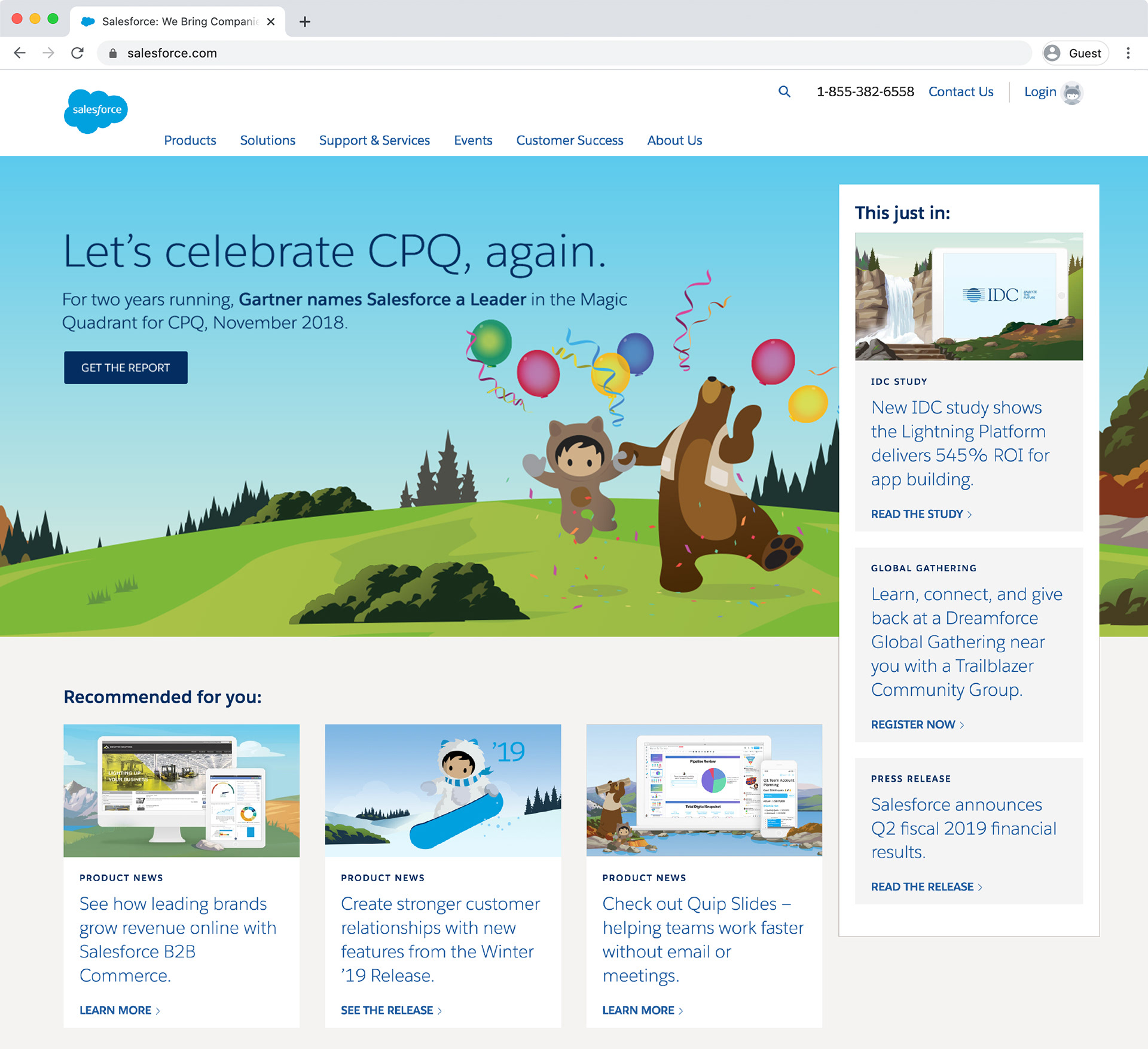Click the PRESS RELEASE label
1148x1049 pixels.
click(x=911, y=778)
